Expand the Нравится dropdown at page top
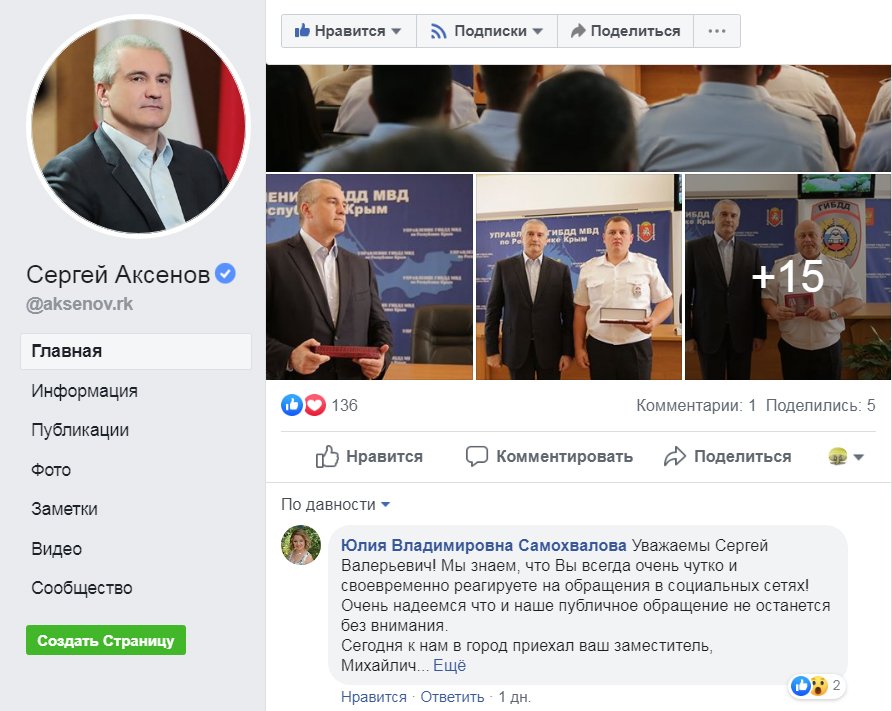The width and height of the screenshot is (892, 711). coord(349,31)
